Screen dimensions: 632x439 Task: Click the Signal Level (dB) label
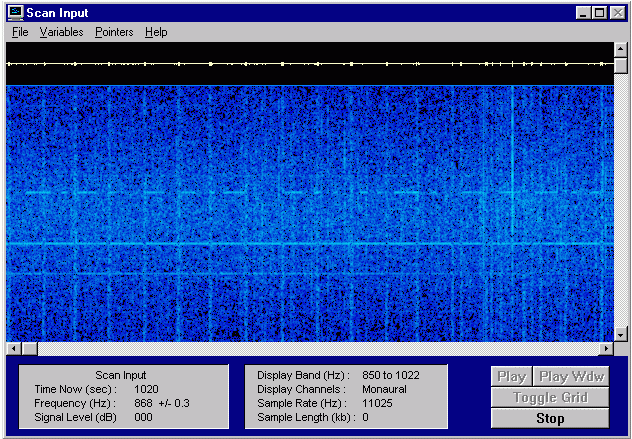coord(75,417)
